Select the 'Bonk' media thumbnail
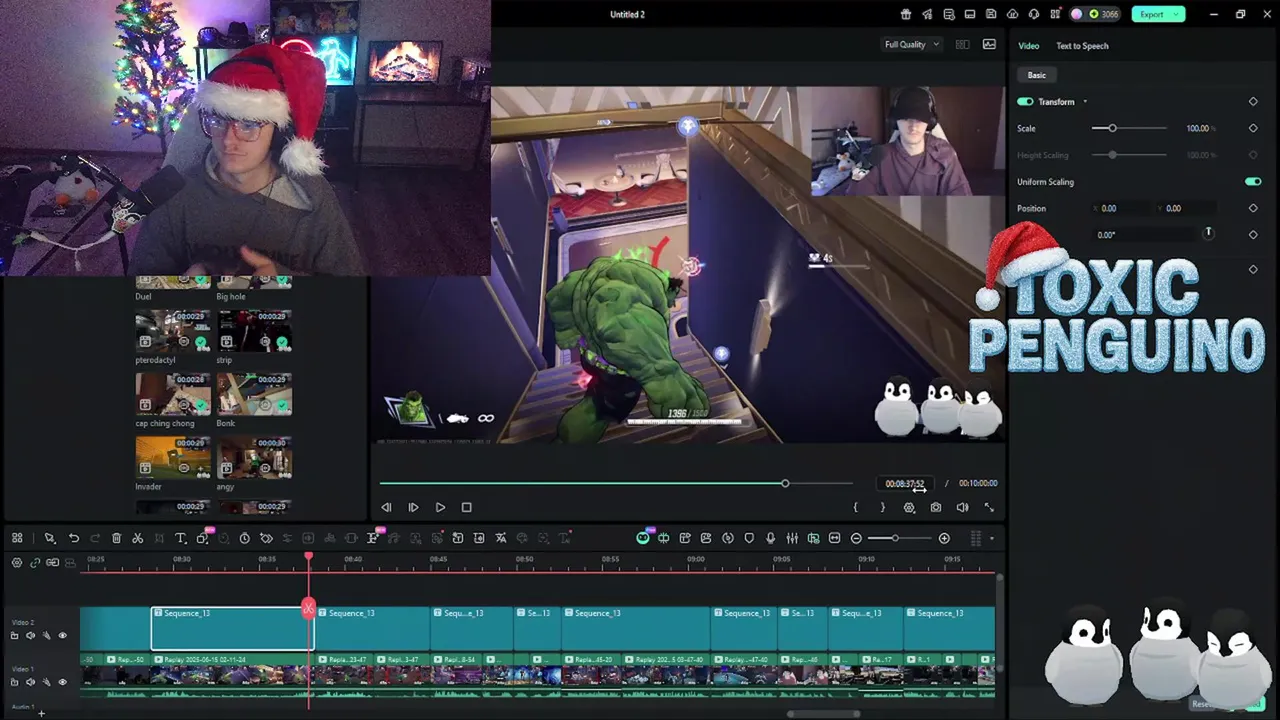Screen dimensions: 1280x720 click(254, 394)
